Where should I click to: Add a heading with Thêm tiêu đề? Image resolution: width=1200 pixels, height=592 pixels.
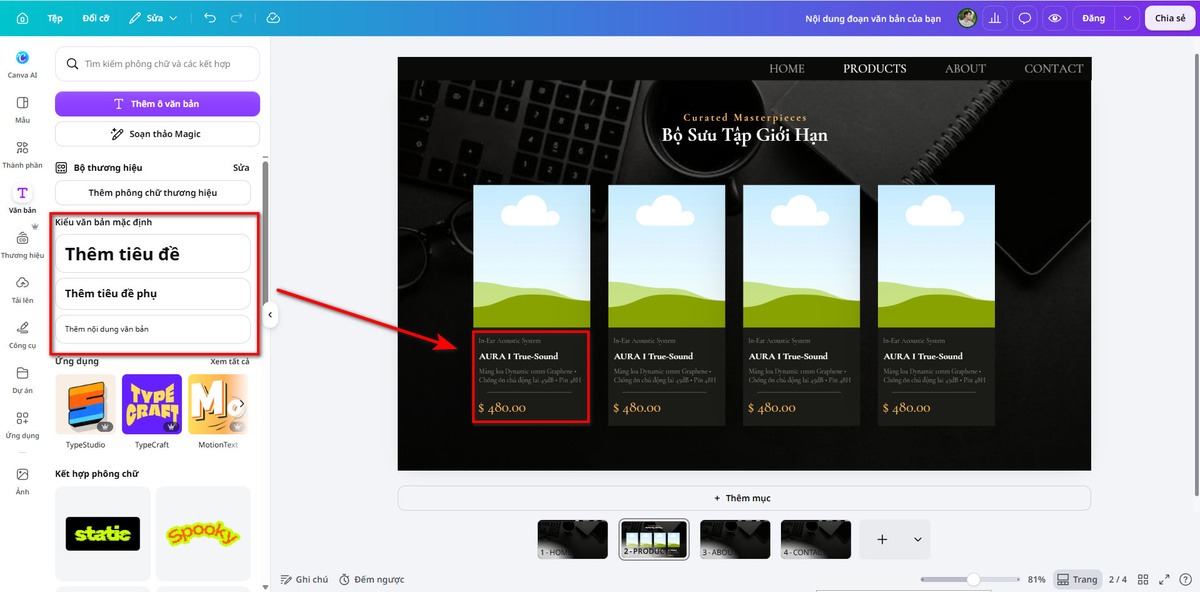tap(152, 254)
